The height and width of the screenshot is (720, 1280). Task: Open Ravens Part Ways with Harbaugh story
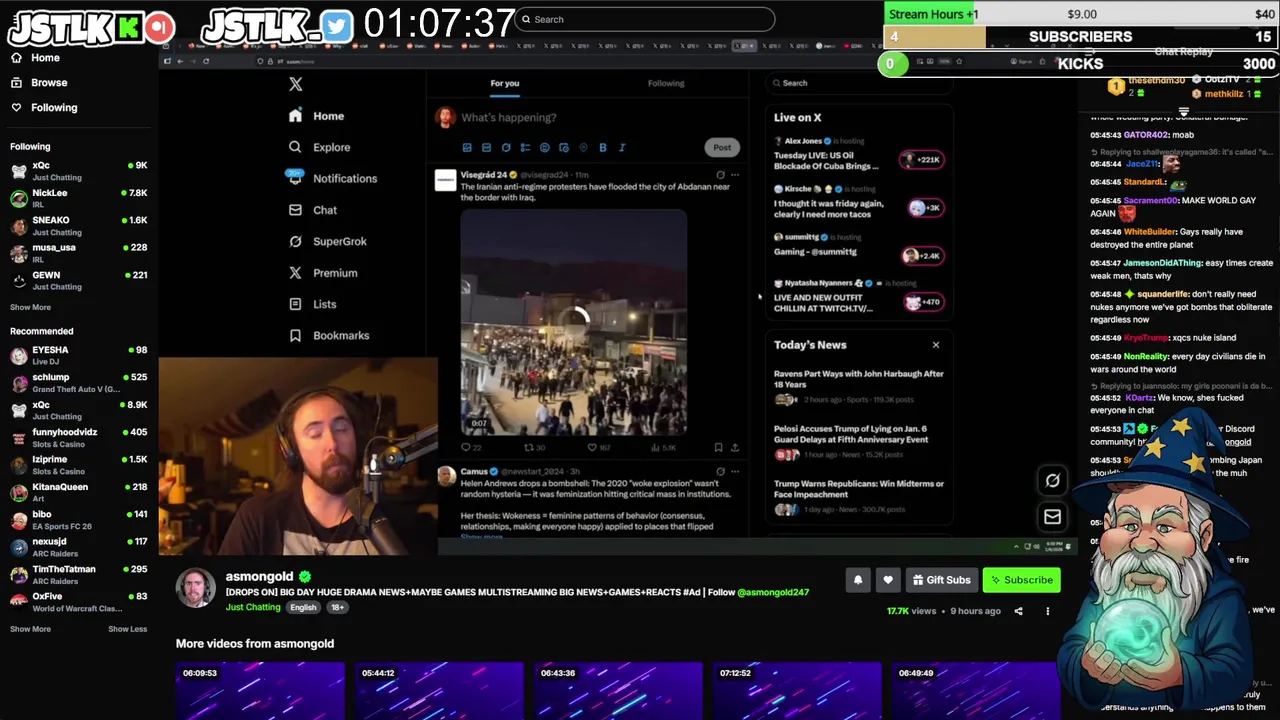[x=859, y=388]
